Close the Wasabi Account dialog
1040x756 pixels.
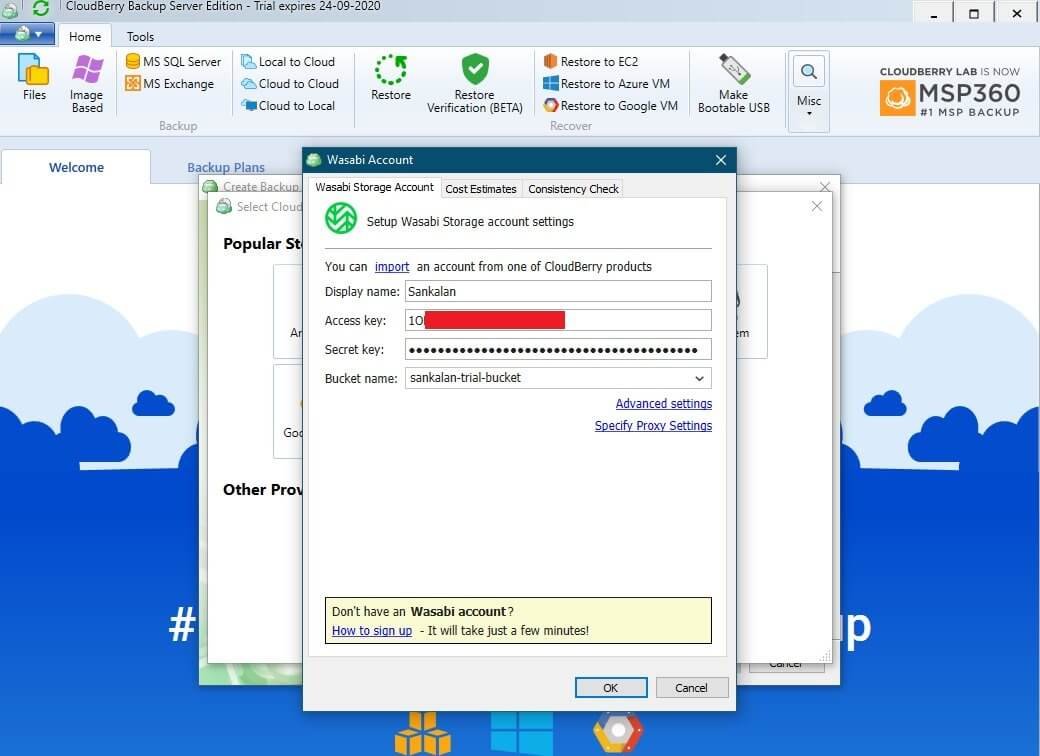pyautogui.click(x=721, y=160)
